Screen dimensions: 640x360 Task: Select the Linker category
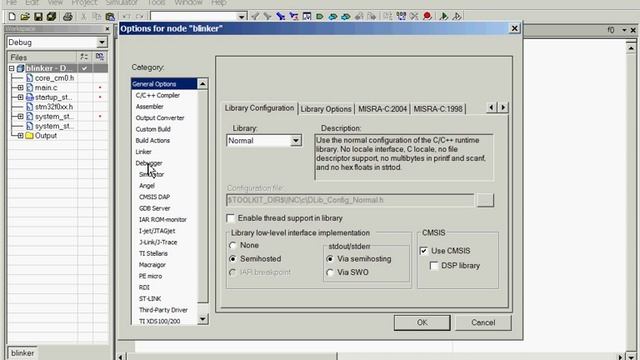pyautogui.click(x=144, y=151)
